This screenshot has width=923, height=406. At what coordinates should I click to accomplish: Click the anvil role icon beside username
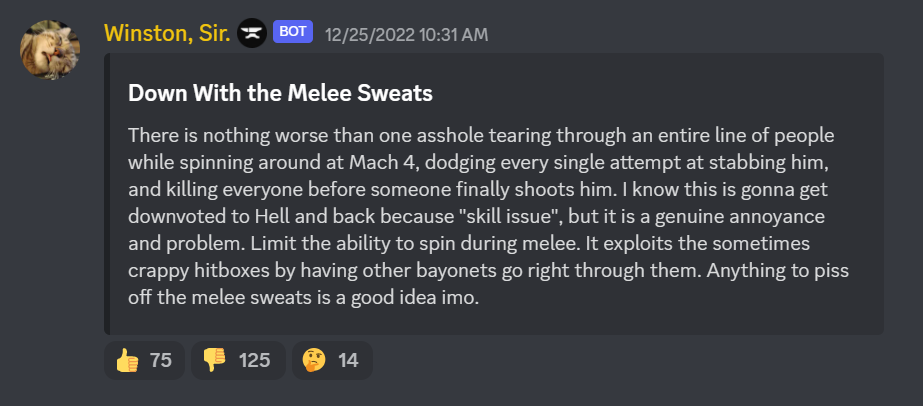[252, 34]
